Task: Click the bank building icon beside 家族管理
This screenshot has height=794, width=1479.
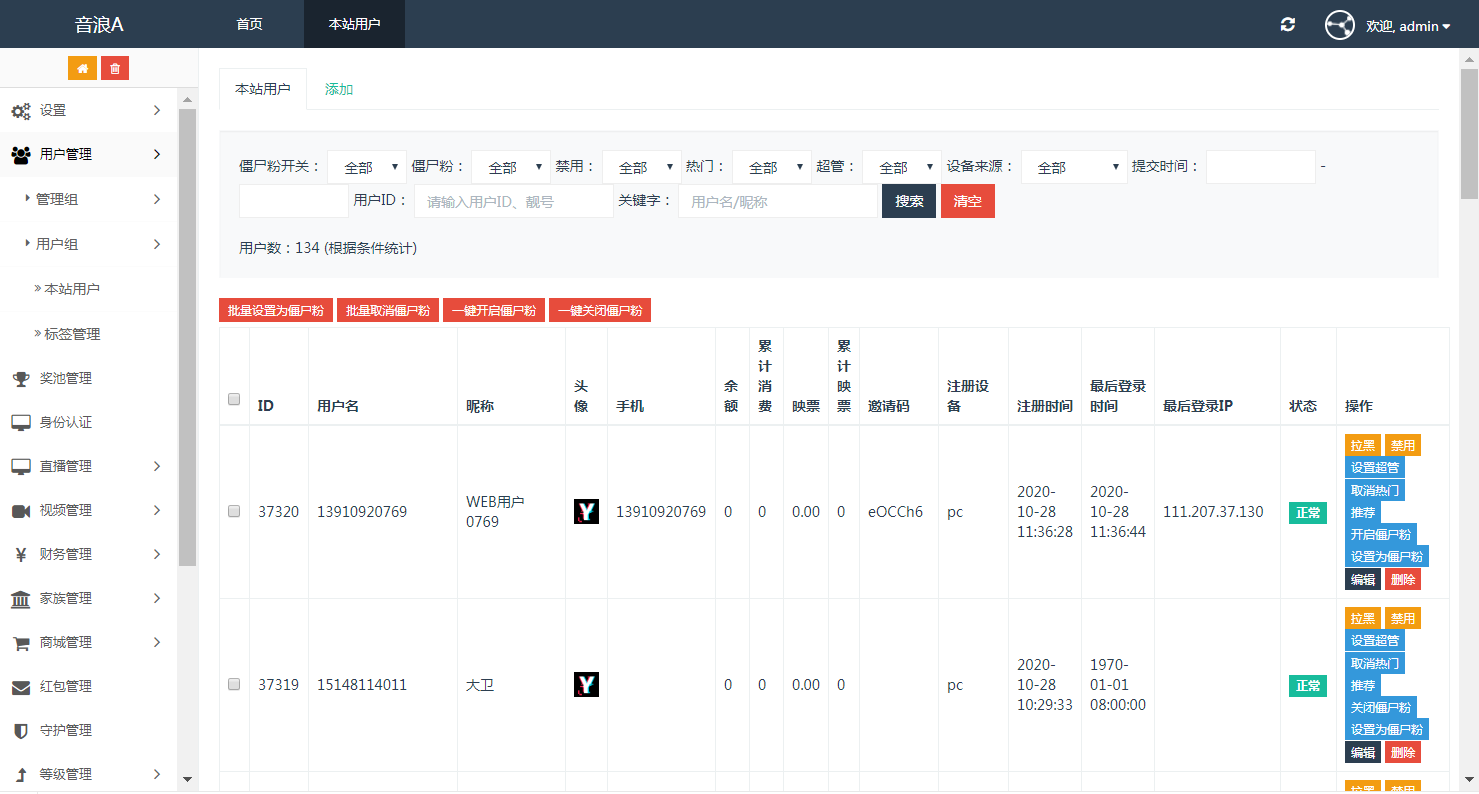Action: pyautogui.click(x=20, y=599)
